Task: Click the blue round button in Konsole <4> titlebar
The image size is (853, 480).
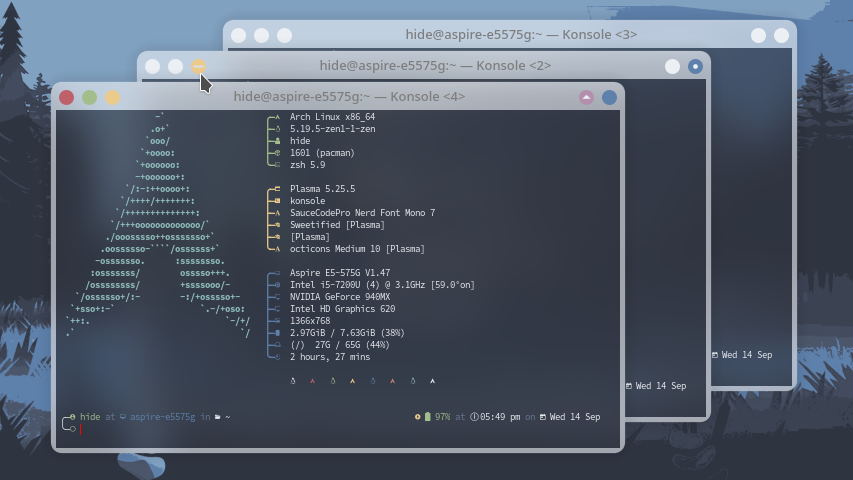Action: tap(609, 97)
